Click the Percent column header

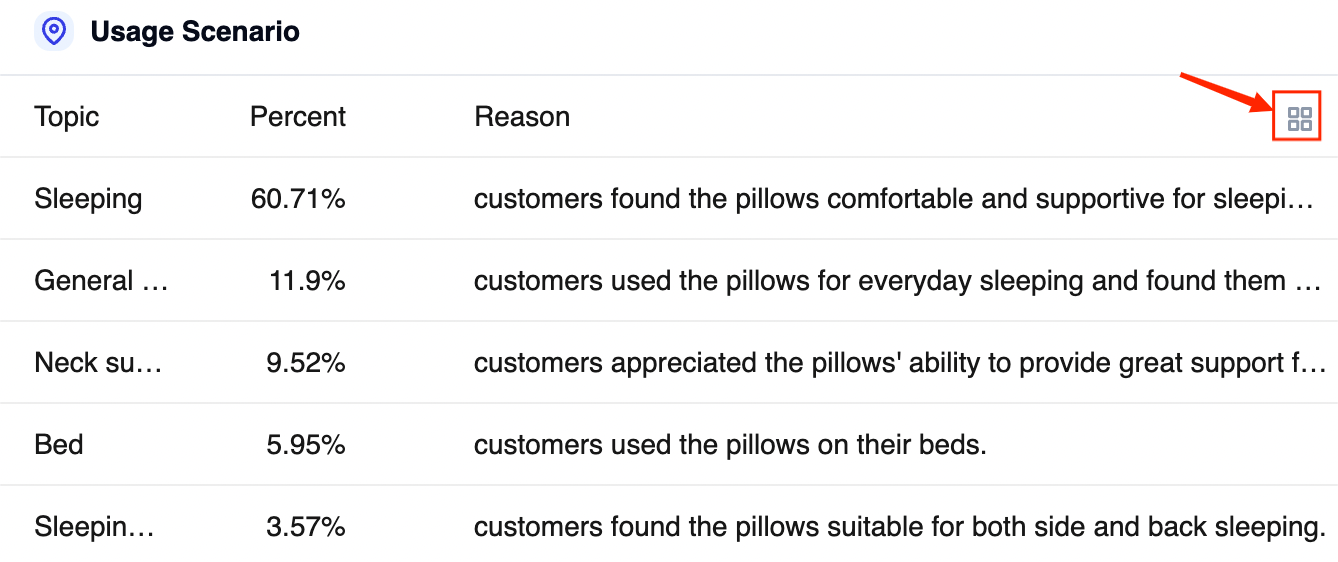point(298,117)
